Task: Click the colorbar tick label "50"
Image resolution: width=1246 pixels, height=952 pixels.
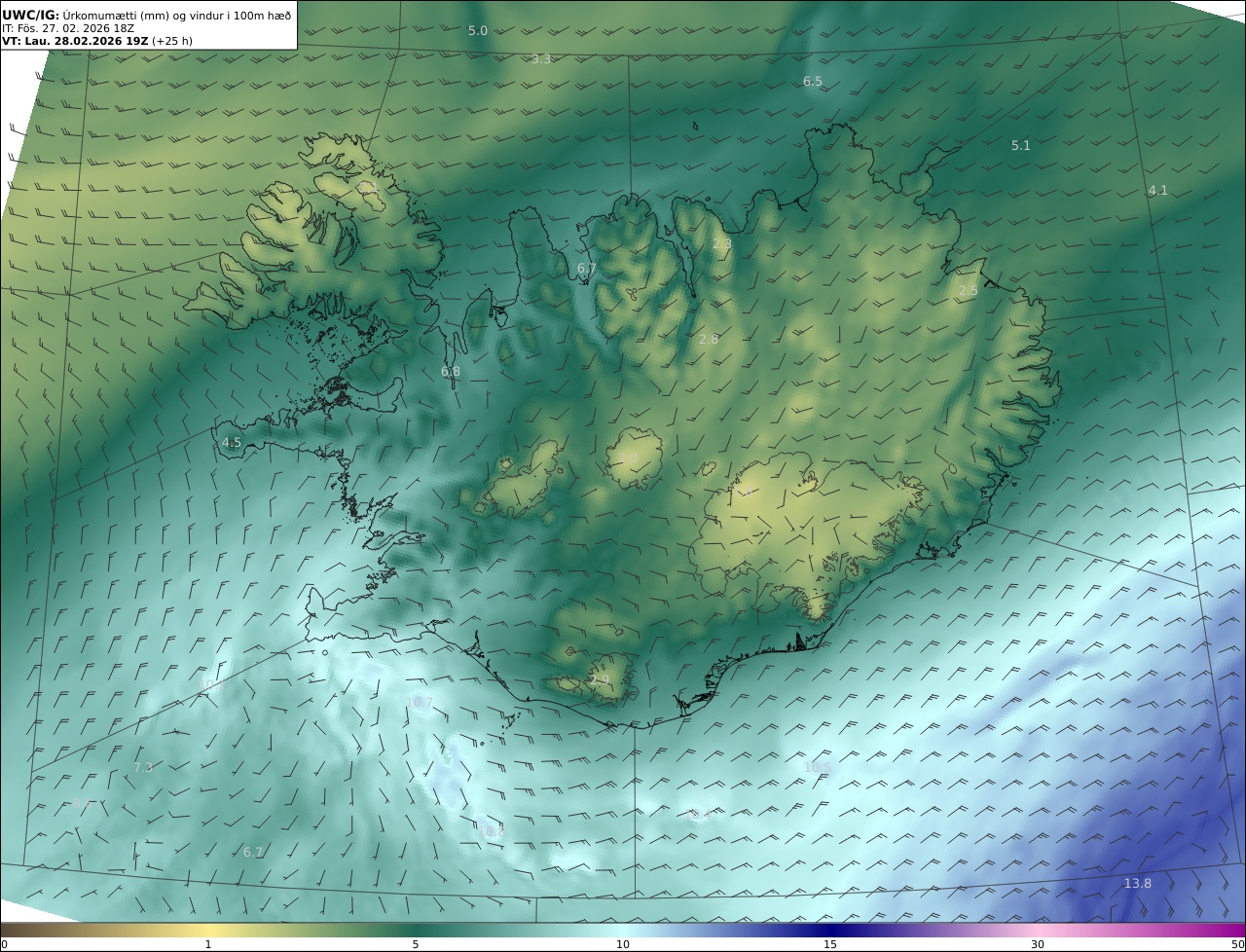Action: (1237, 944)
